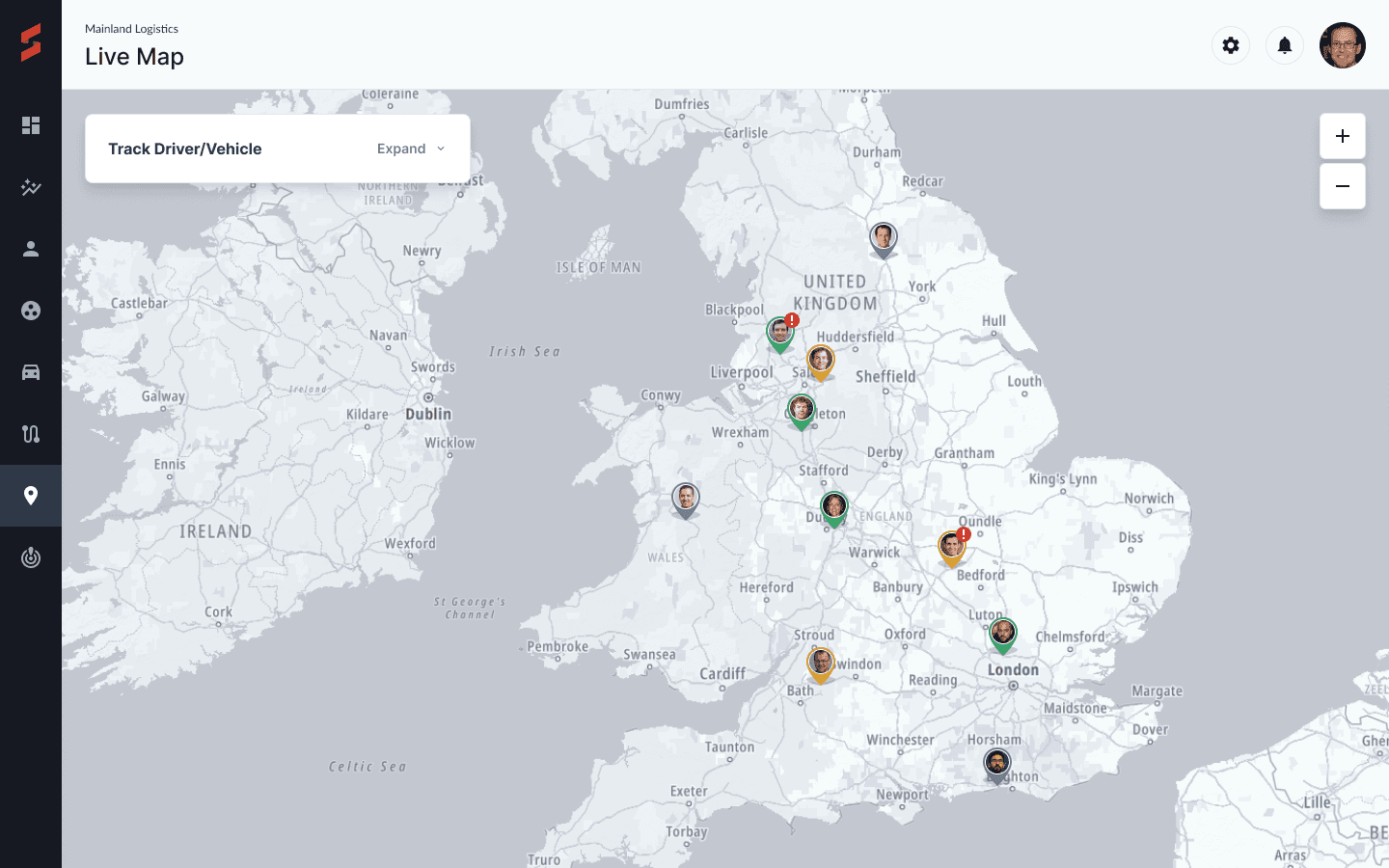
Task: Open the Routes path icon in sidebar
Action: point(31,434)
